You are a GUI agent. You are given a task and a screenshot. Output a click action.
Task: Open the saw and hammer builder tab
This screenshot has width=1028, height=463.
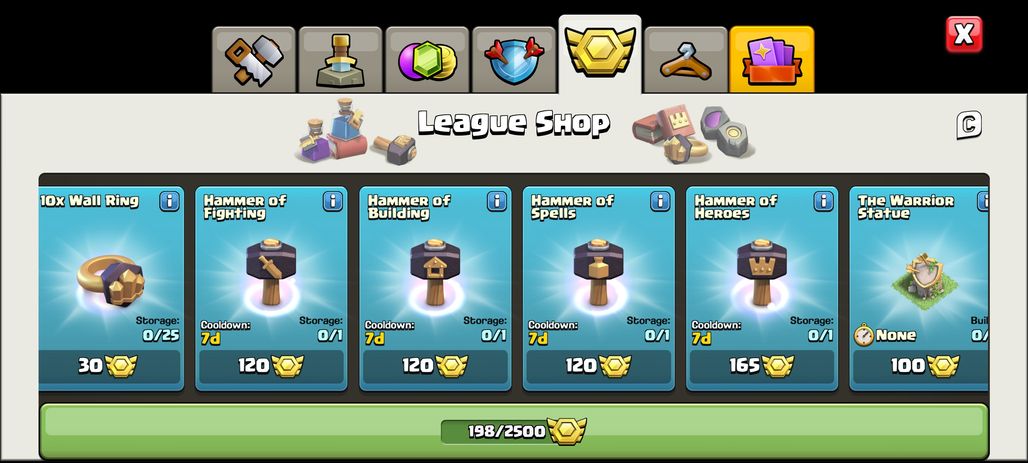254,60
